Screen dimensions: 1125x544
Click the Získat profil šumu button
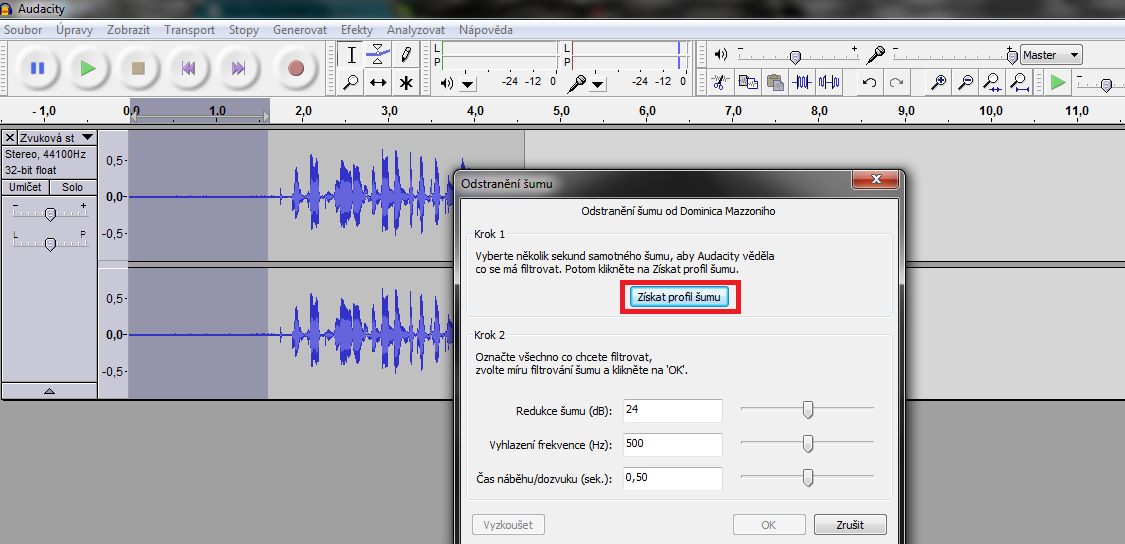click(679, 296)
